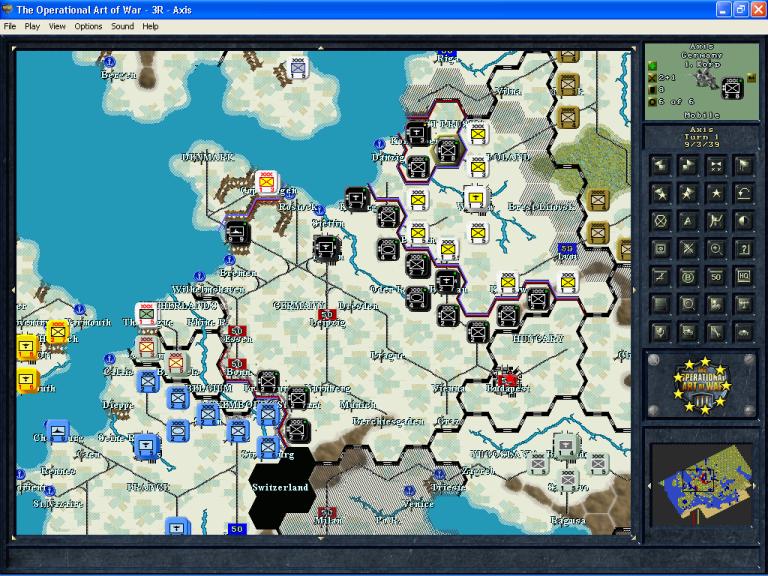The width and height of the screenshot is (768, 576).
Task: Select the black Switzerland hex on map
Action: (281, 488)
